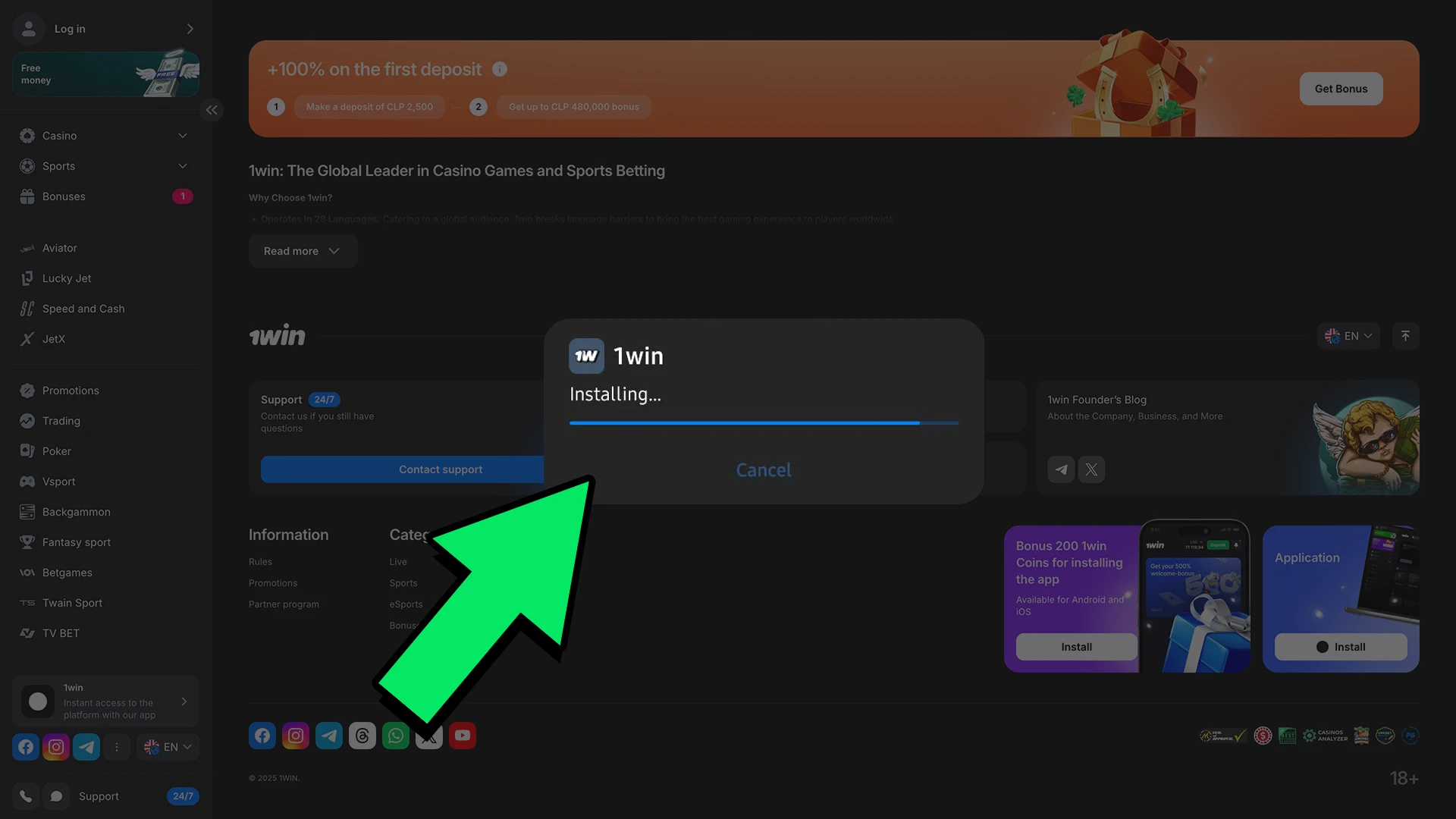Install the app from the bonus card

pyautogui.click(x=1076, y=647)
